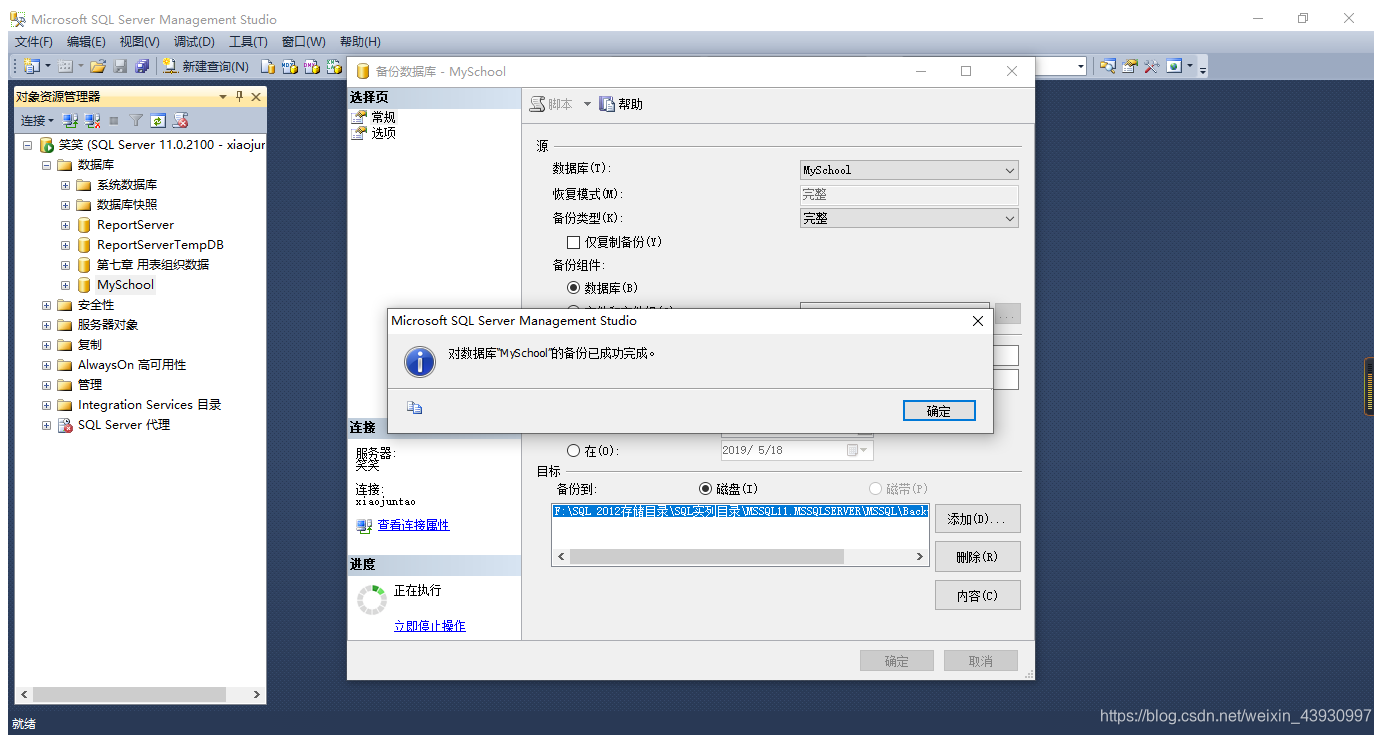Click 脚本 script button in backup dialog
Viewport: 1382px width, 735px height.
pos(552,104)
